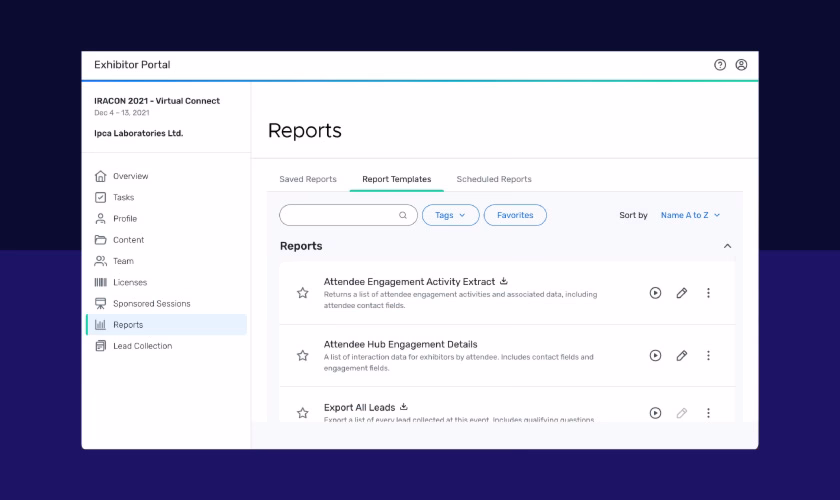This screenshot has width=840, height=500.
Task: Open the Tags dropdown filter
Action: (451, 215)
